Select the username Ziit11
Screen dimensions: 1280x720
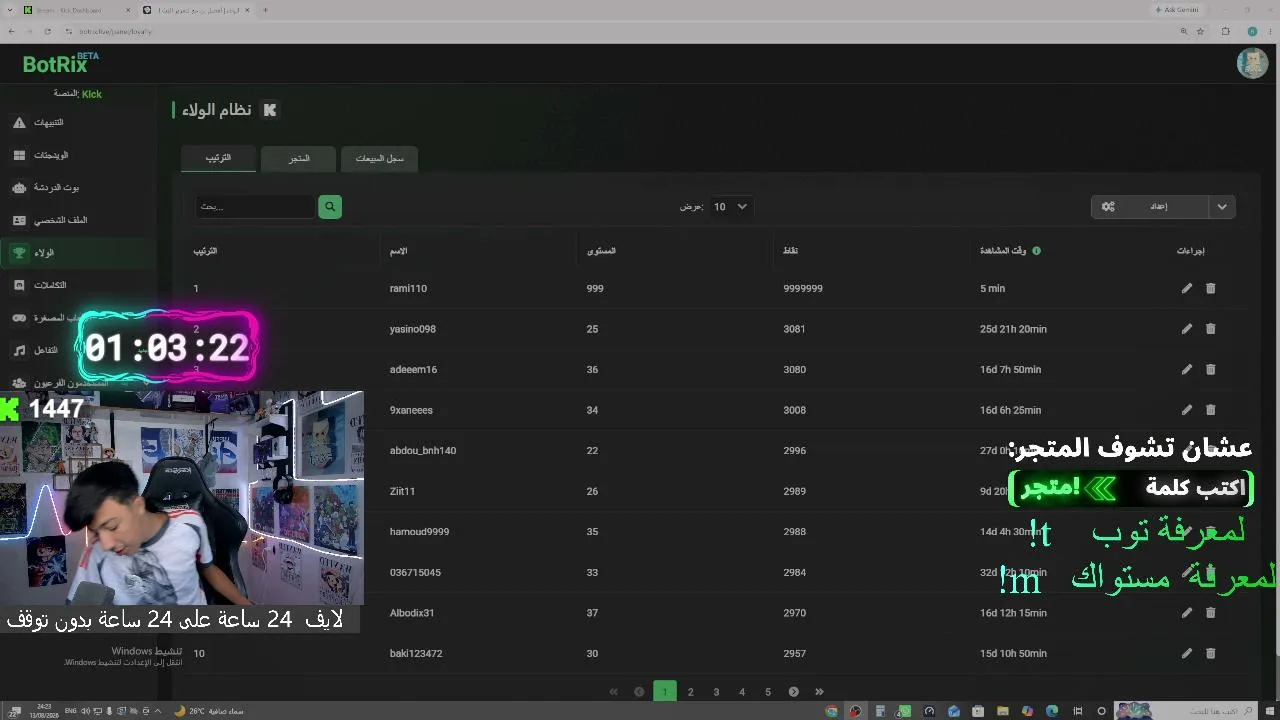coord(402,491)
